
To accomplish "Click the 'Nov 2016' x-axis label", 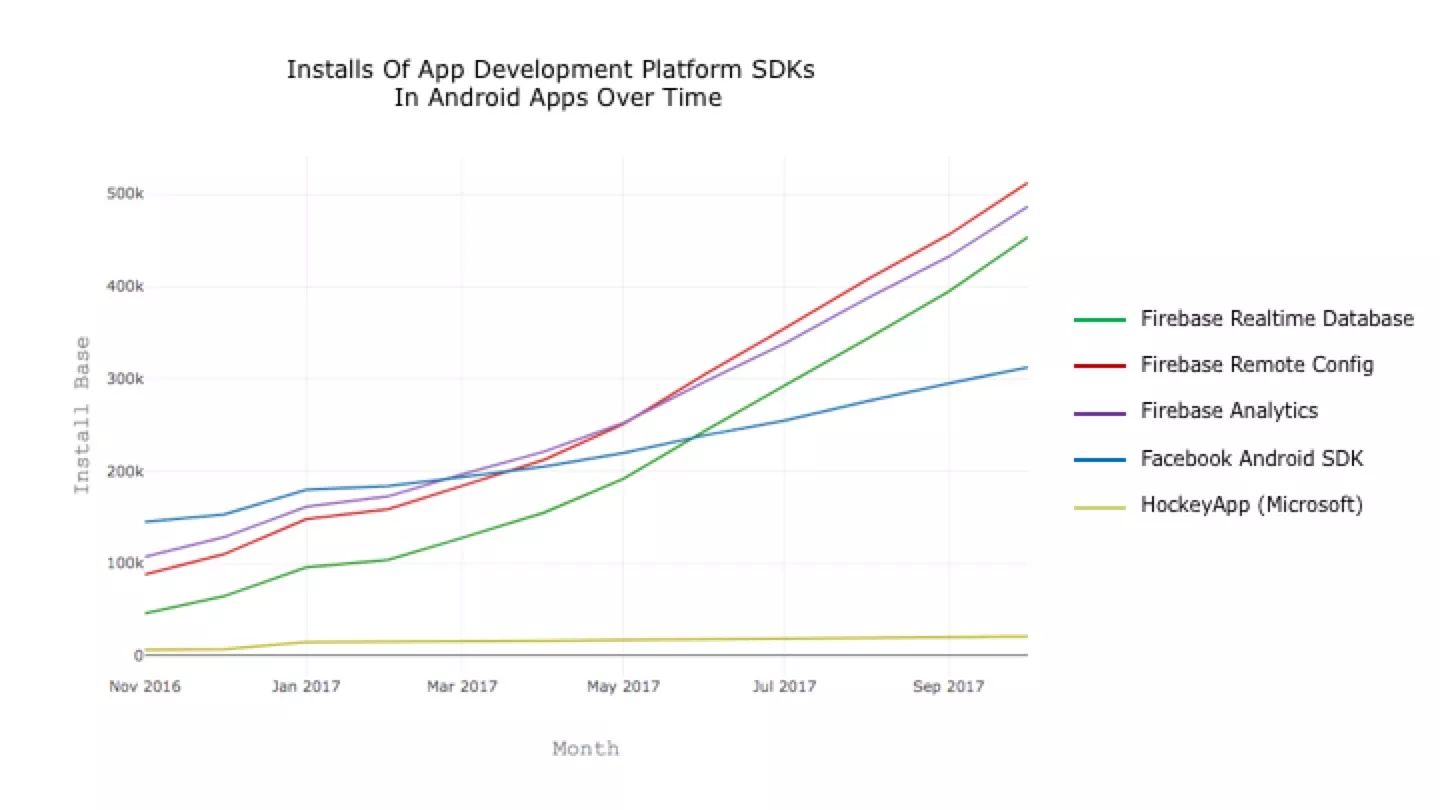I will (145, 687).
